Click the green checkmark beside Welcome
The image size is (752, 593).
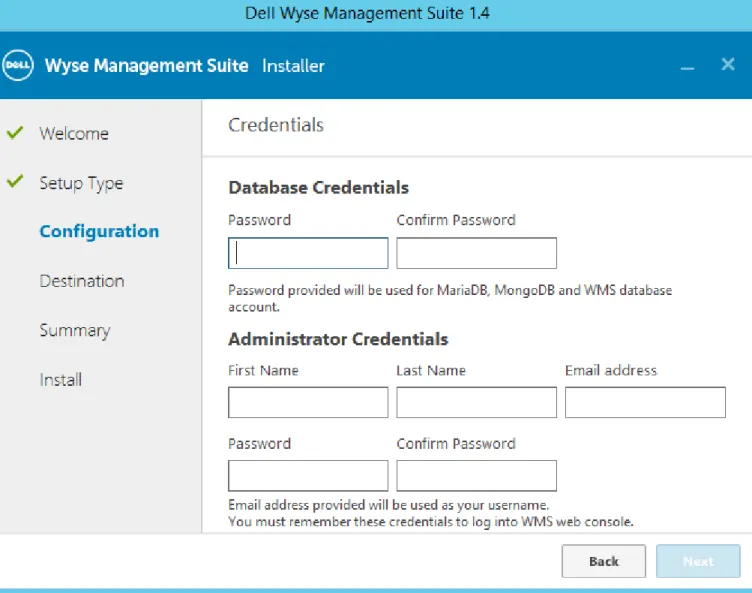pos(15,132)
